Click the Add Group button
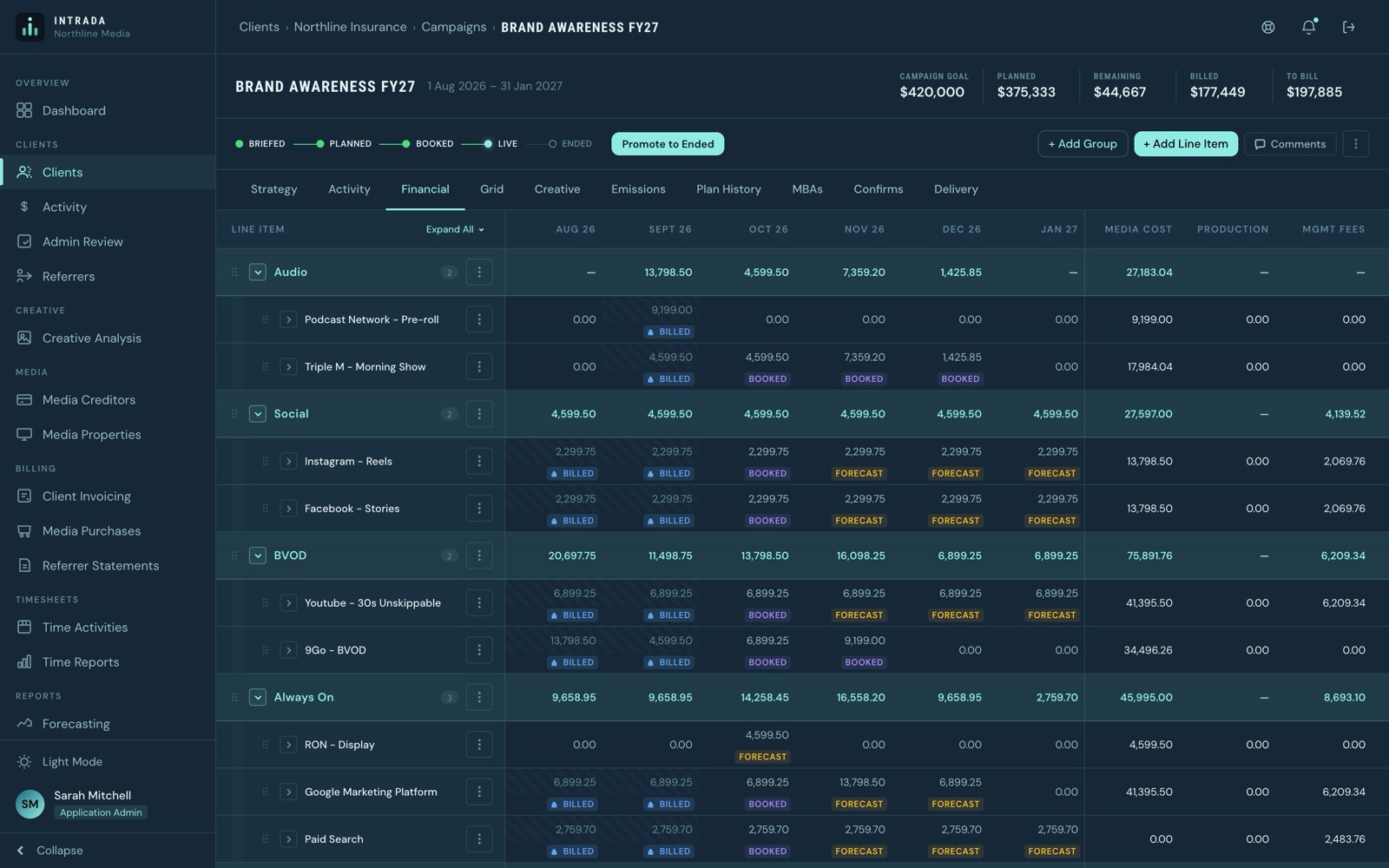Screen dimensions: 1389x868 point(1083,144)
